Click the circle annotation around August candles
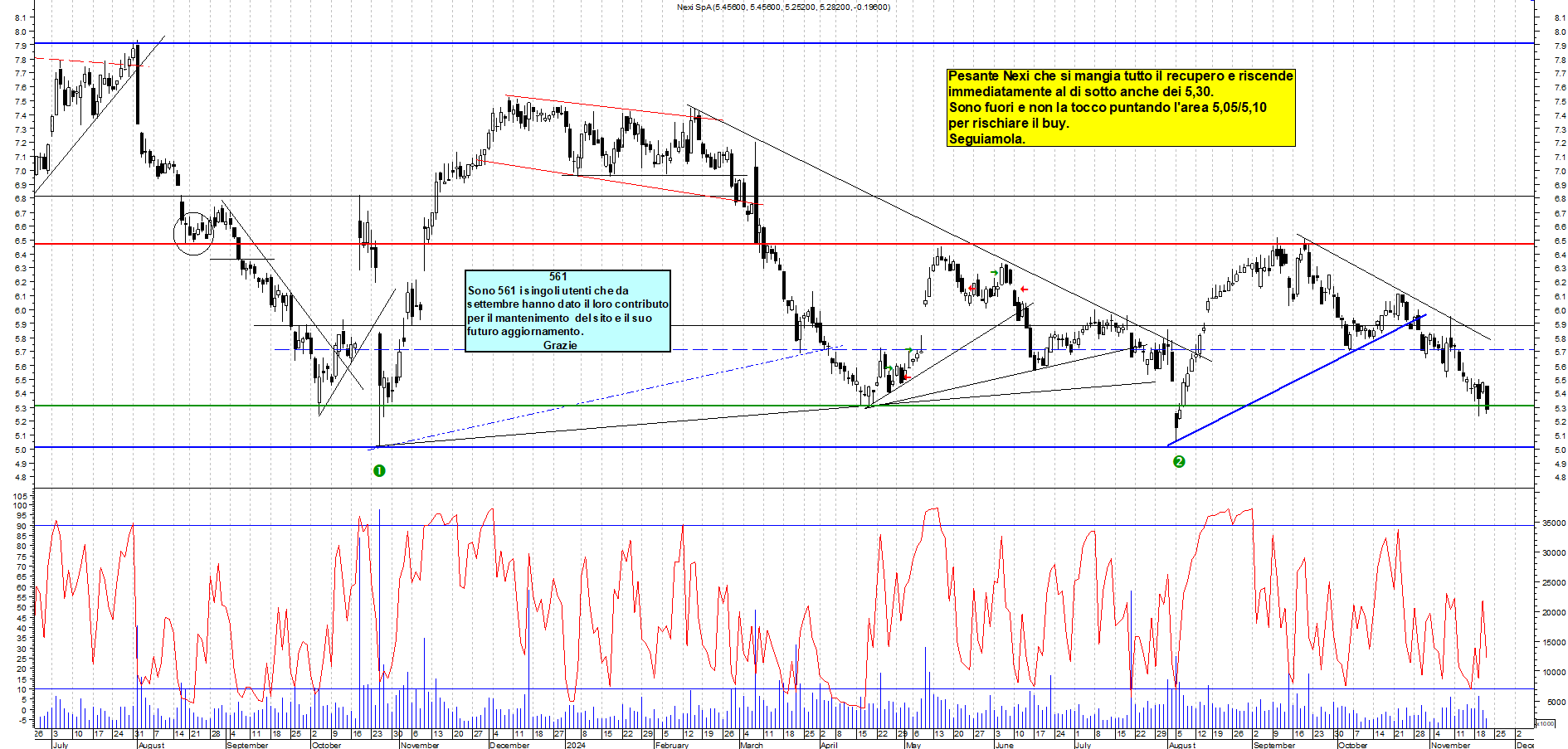Image resolution: width=1568 pixels, height=749 pixels. [x=193, y=234]
